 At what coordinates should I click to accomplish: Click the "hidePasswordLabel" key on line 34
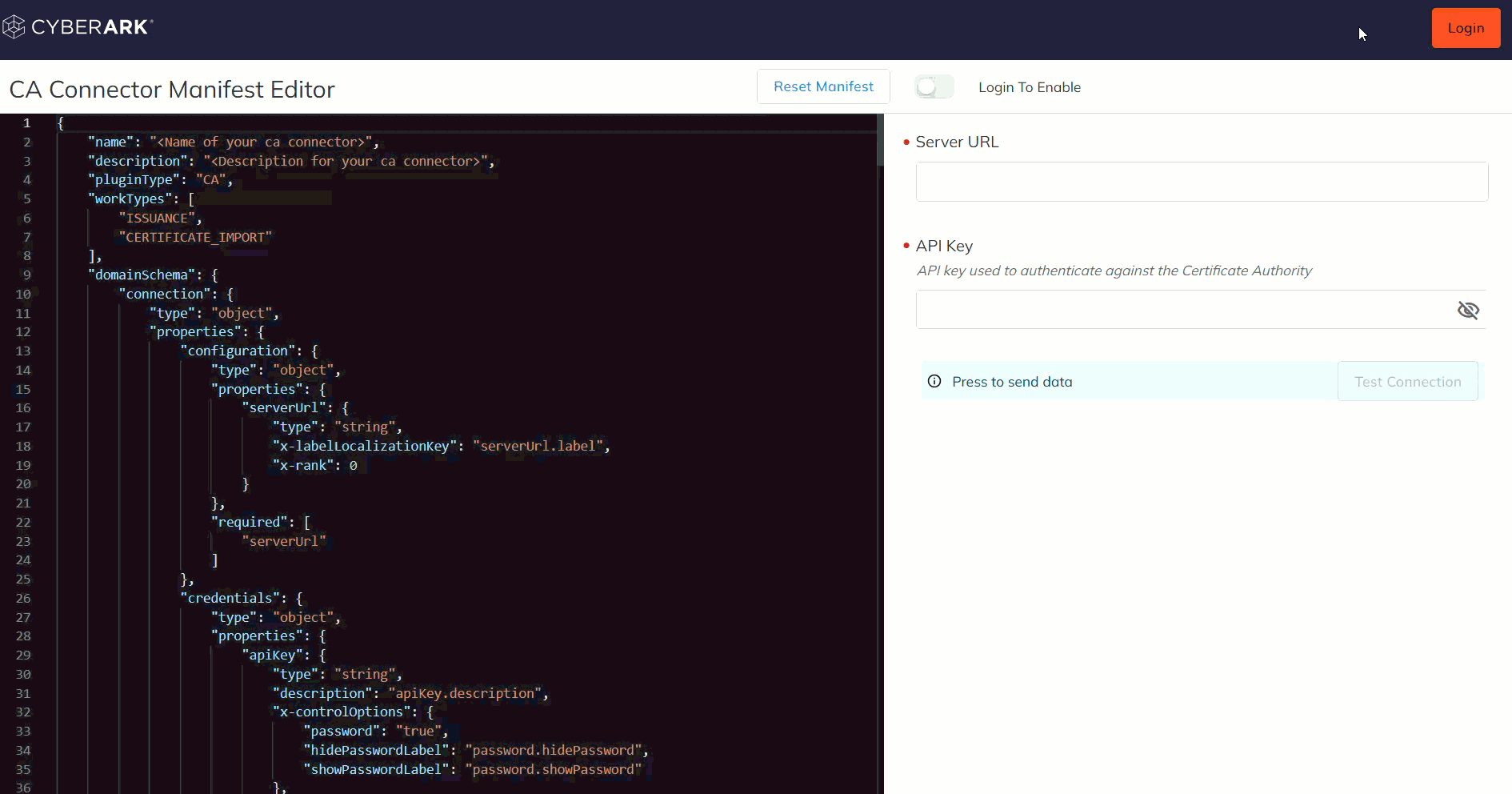click(x=376, y=750)
